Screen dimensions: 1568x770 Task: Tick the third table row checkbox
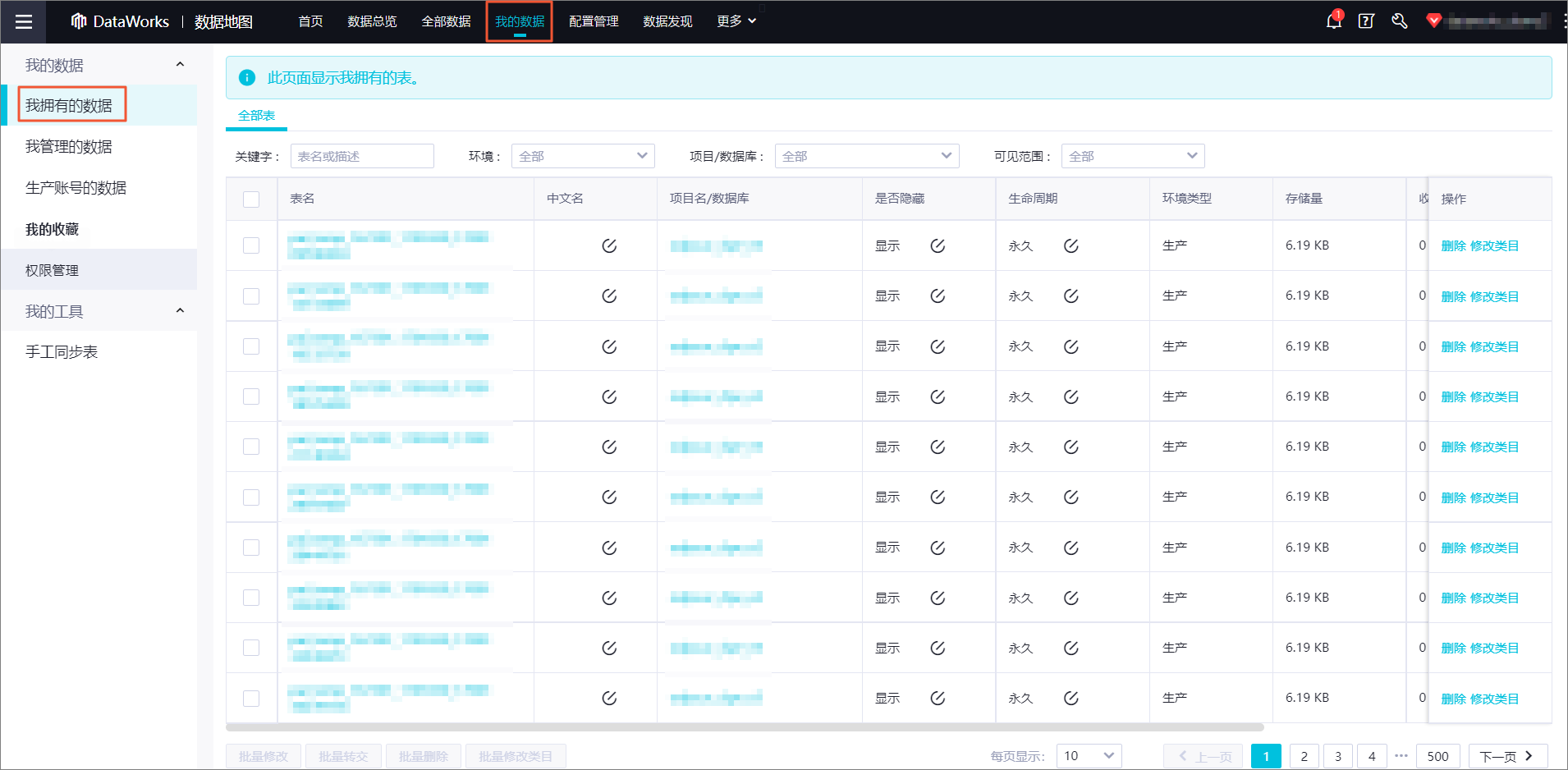pos(251,346)
